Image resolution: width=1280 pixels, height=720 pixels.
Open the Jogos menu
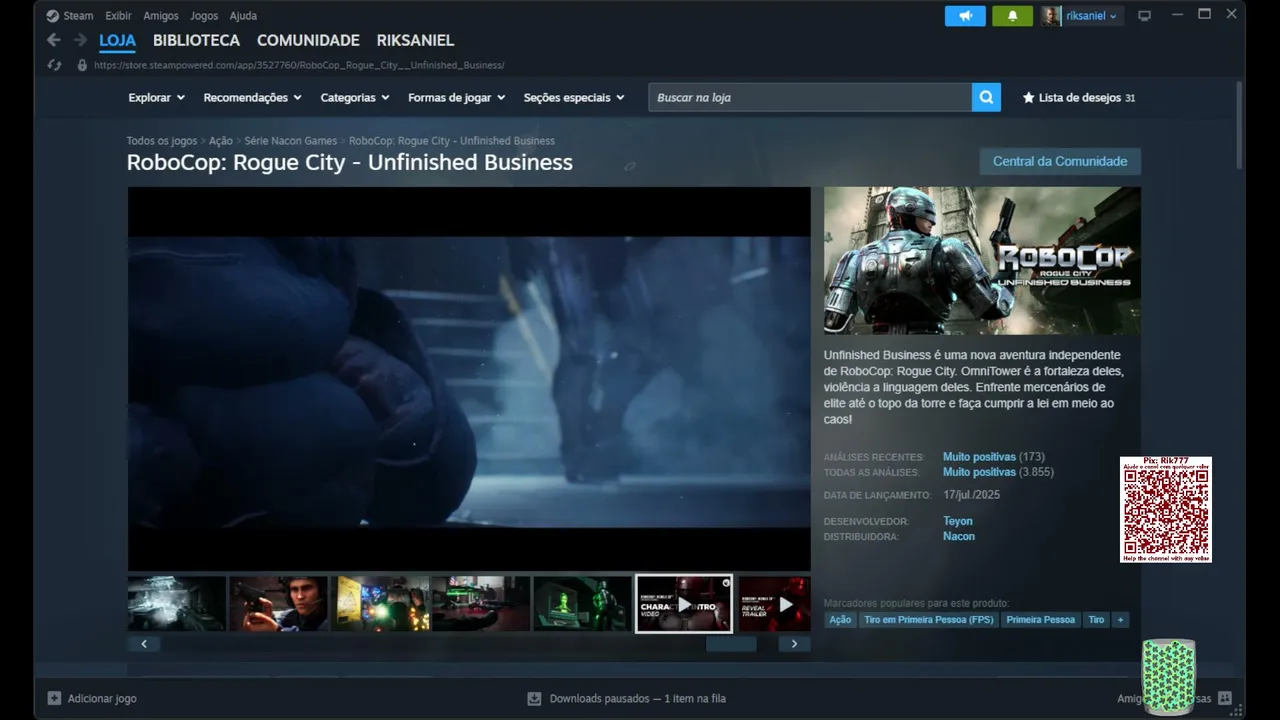point(204,16)
